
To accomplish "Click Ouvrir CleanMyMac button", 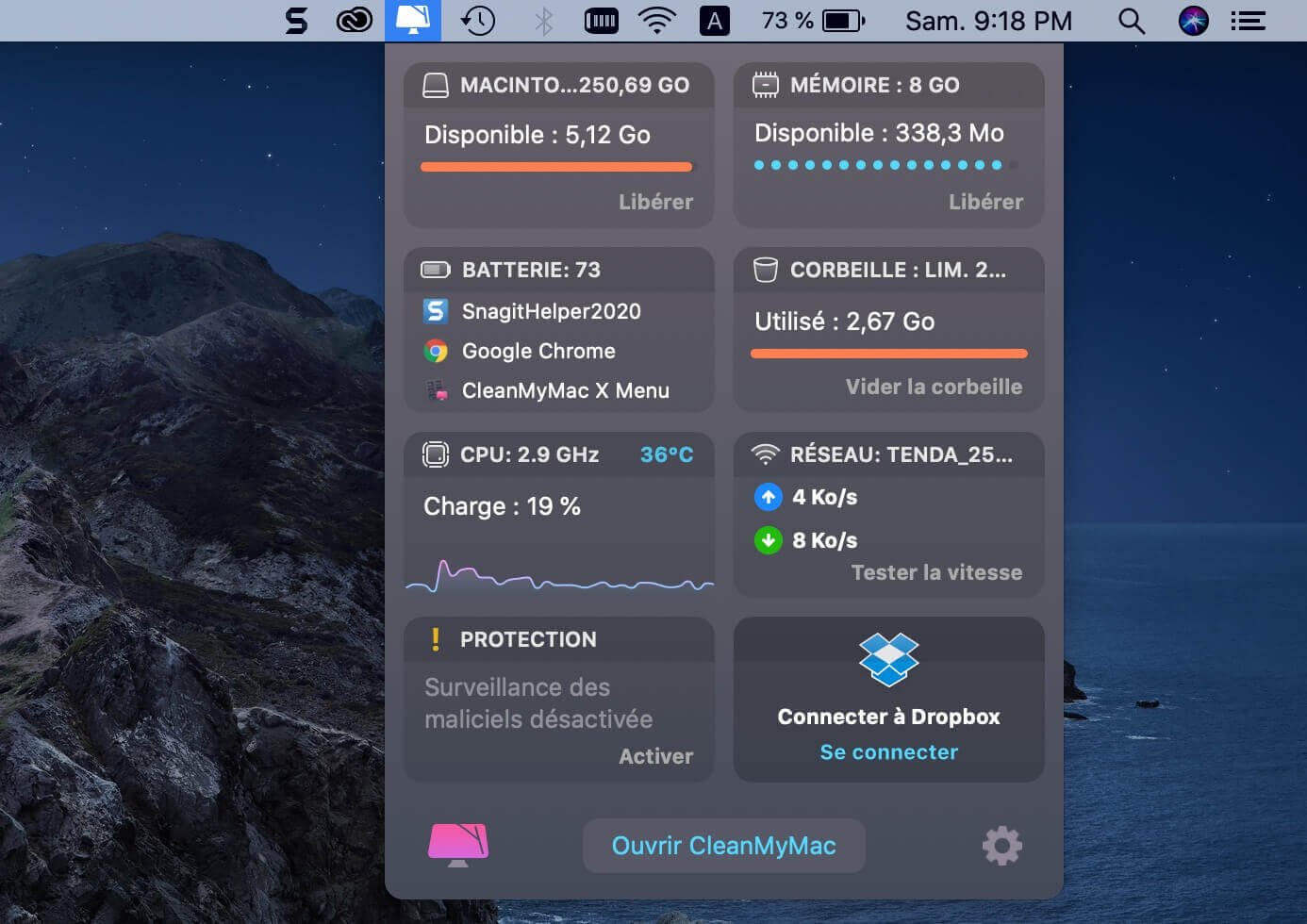I will pos(723,846).
